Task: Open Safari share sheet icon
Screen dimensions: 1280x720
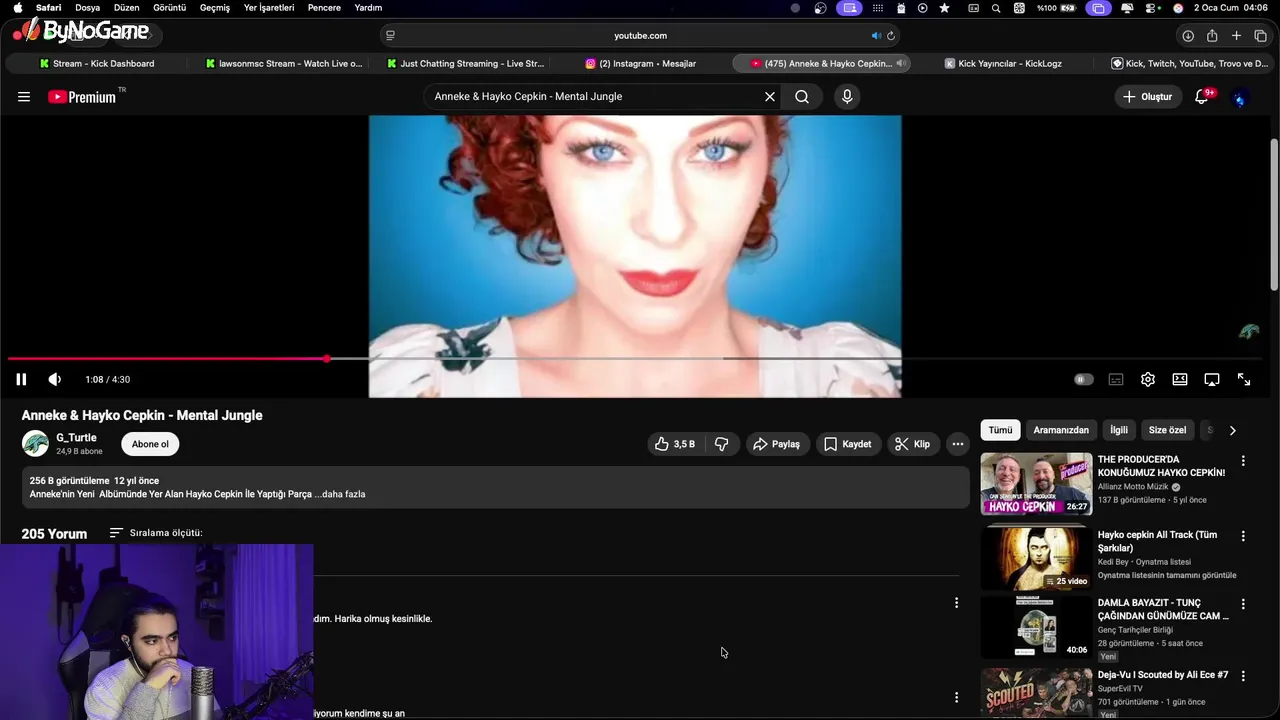Action: click(x=1212, y=36)
